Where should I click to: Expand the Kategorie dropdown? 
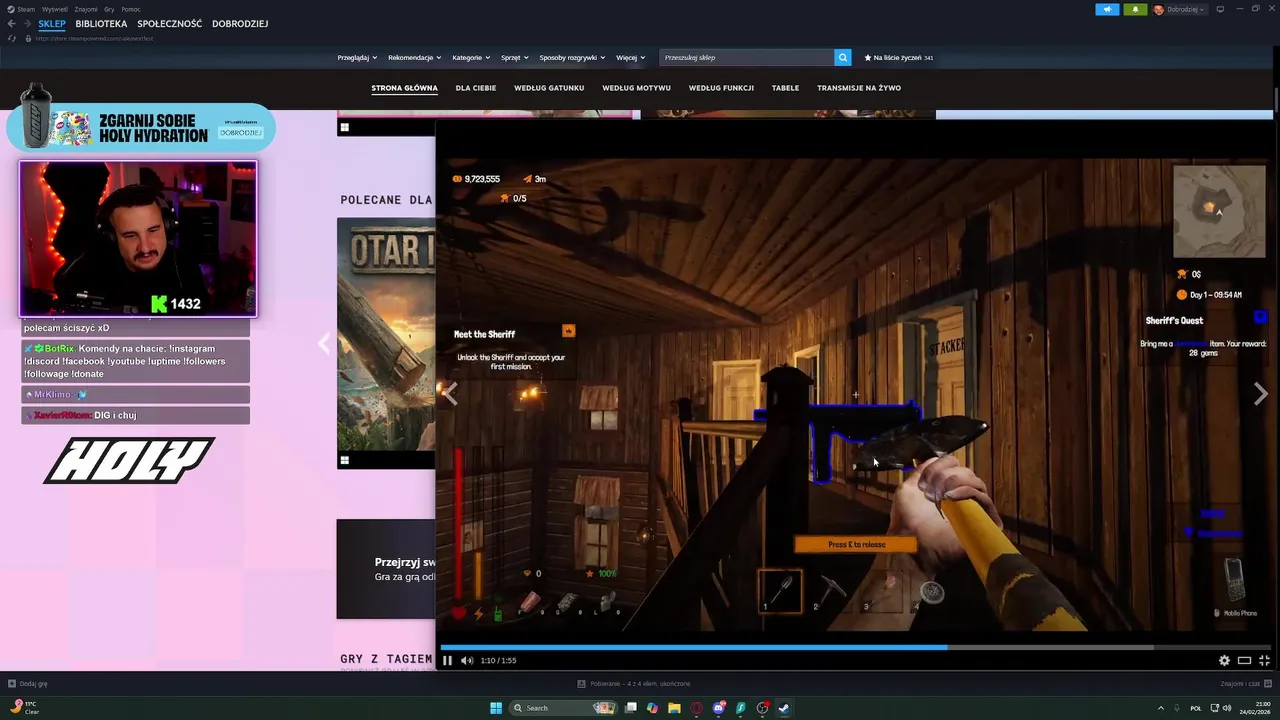[x=471, y=58]
